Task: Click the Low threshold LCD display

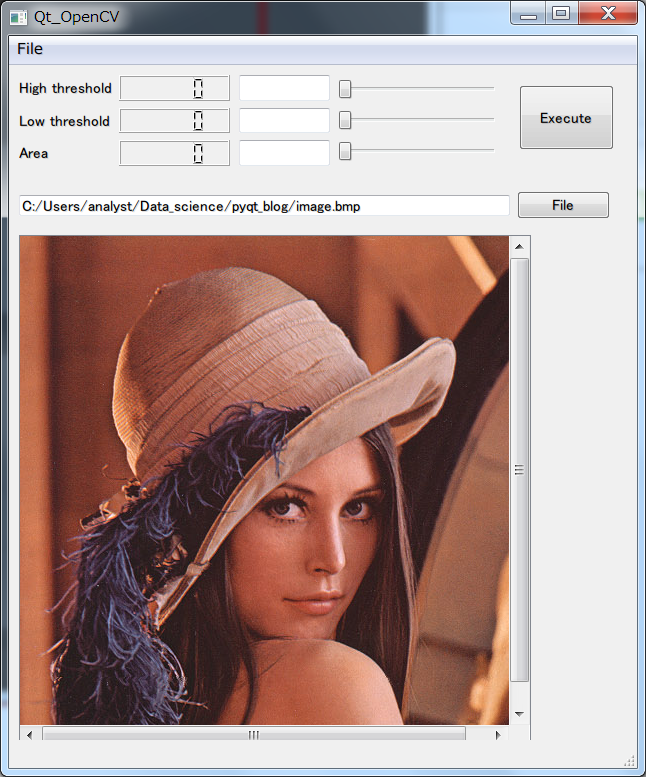Action: pos(174,120)
